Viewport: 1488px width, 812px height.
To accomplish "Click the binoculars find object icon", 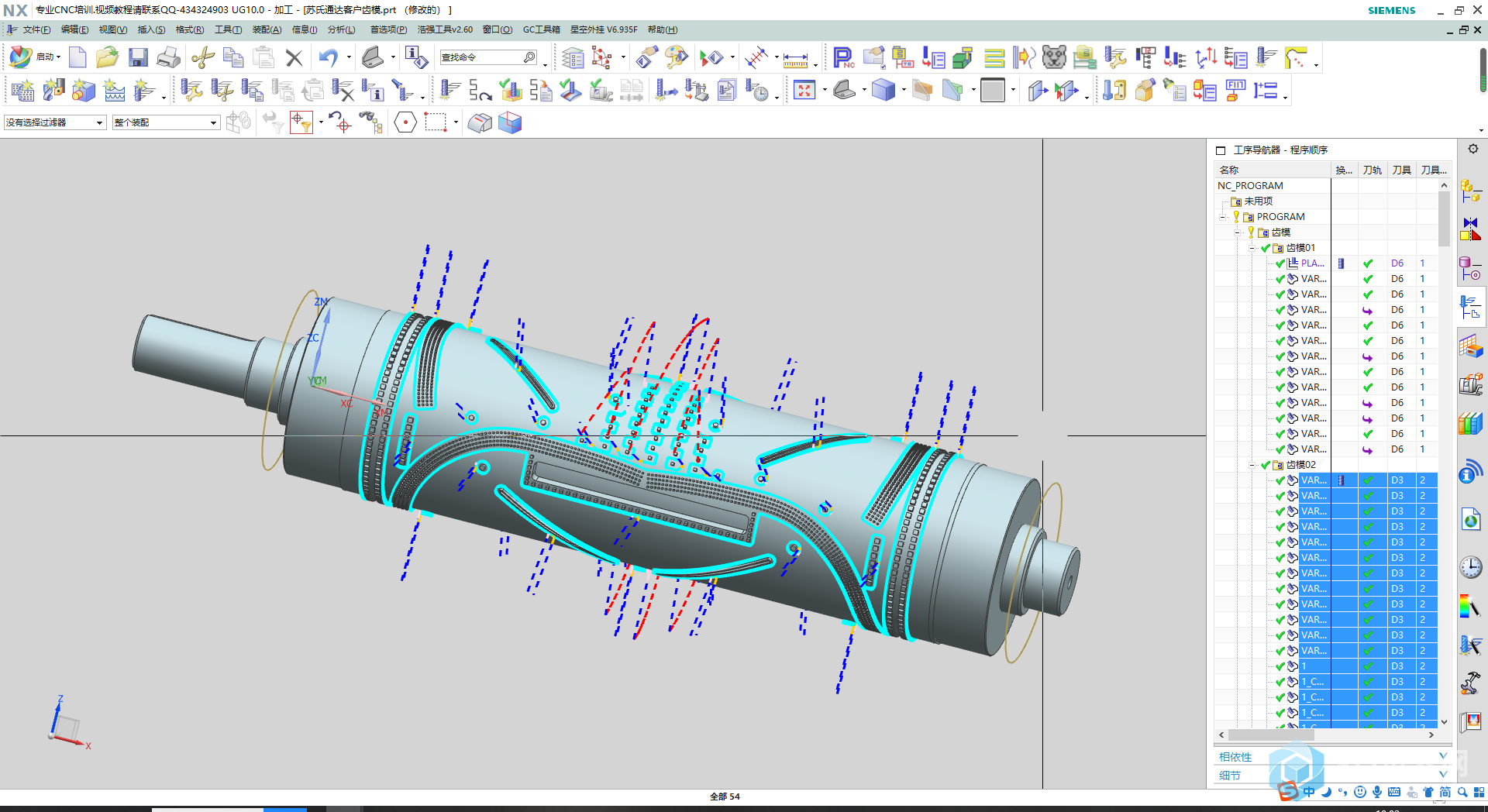I will [x=370, y=122].
